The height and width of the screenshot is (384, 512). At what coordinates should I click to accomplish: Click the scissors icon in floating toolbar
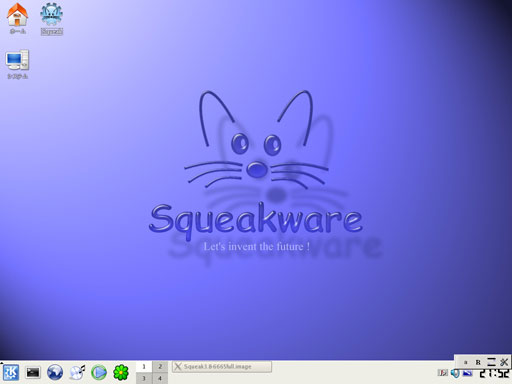(x=504, y=362)
